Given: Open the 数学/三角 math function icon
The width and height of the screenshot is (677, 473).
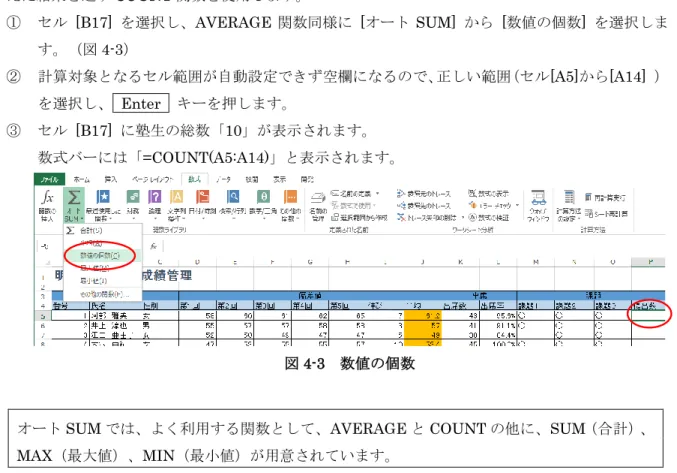Looking at the screenshot, I should [x=263, y=197].
